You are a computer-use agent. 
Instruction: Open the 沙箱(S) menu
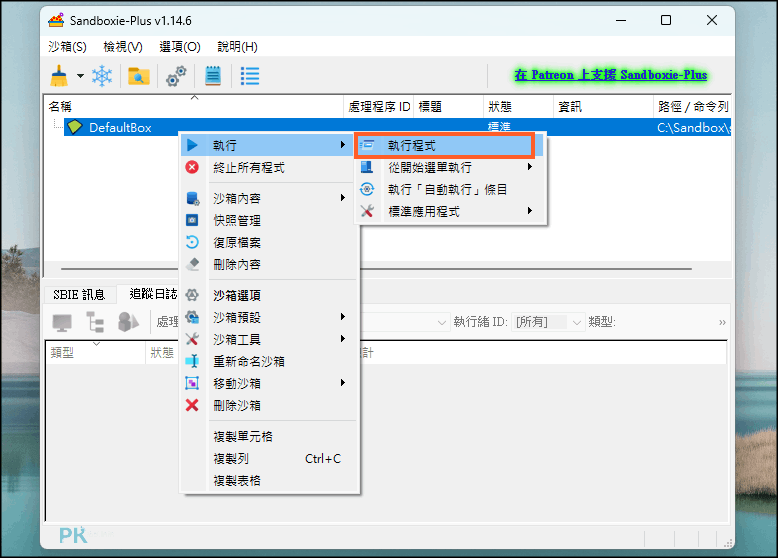pyautogui.click(x=67, y=47)
